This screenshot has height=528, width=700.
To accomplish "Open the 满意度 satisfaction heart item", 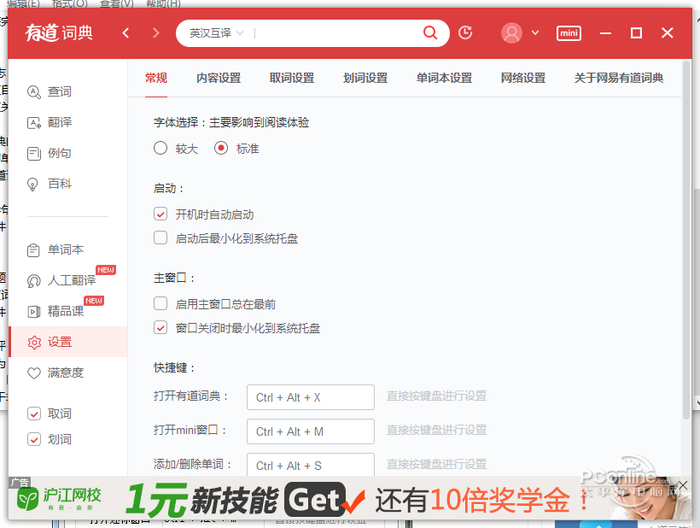I will (x=55, y=373).
